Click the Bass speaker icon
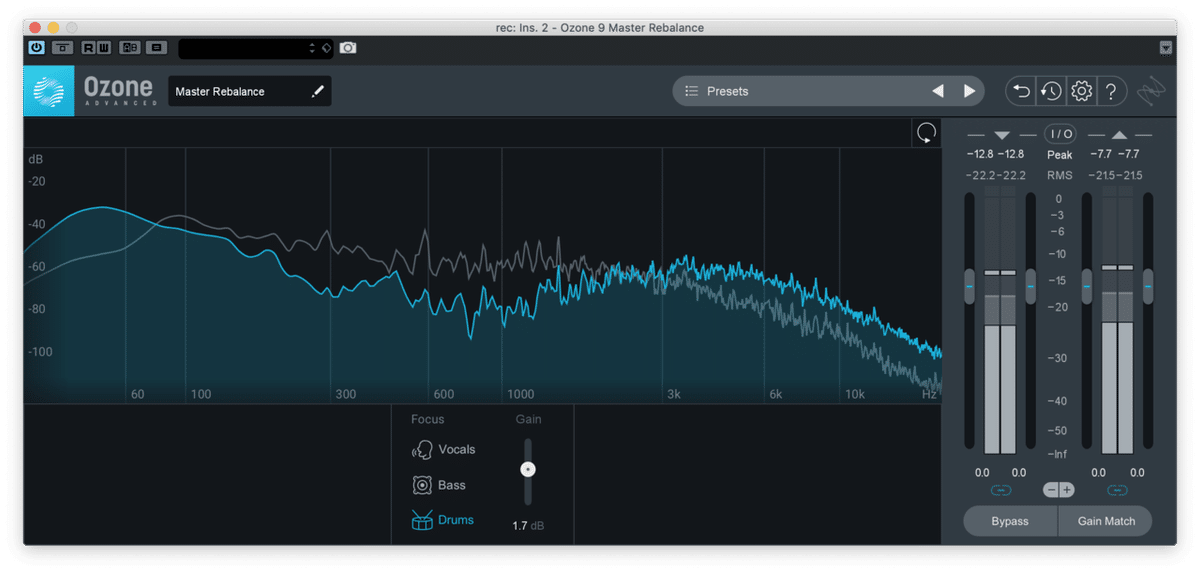This screenshot has width=1200, height=573. pyautogui.click(x=422, y=485)
